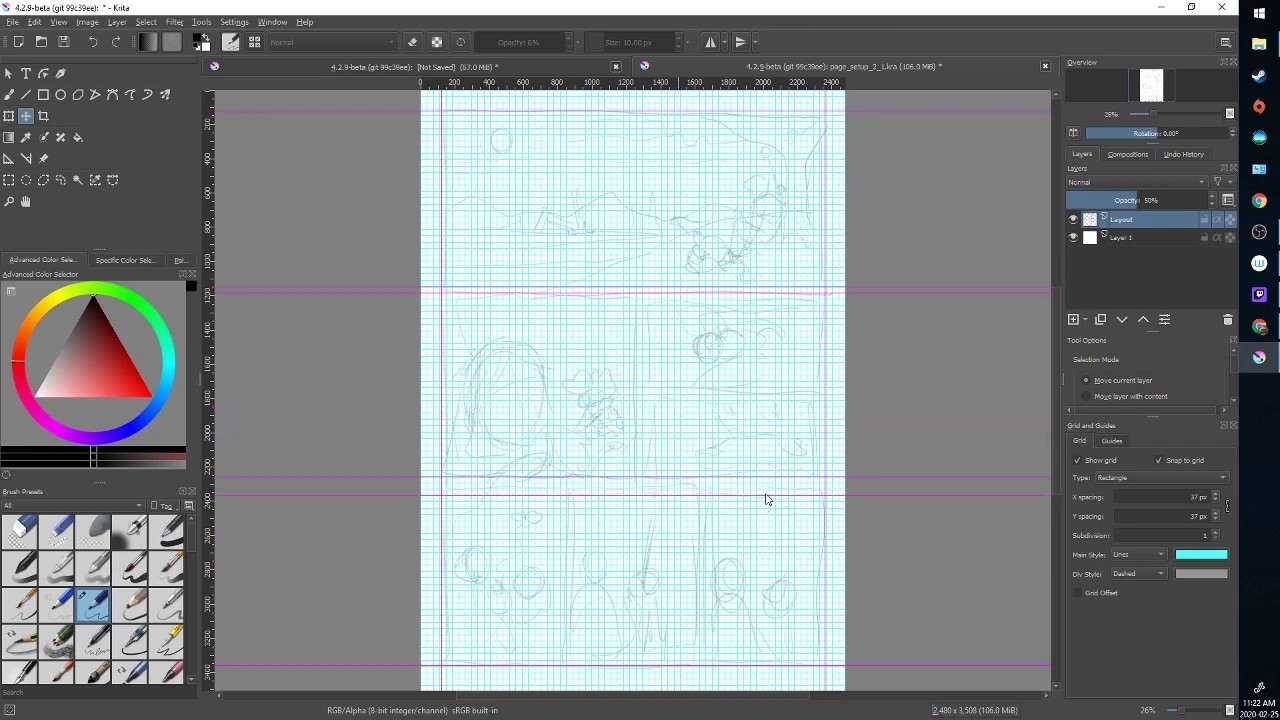
Task: Select the Bezier Curve tool
Action: click(112, 95)
